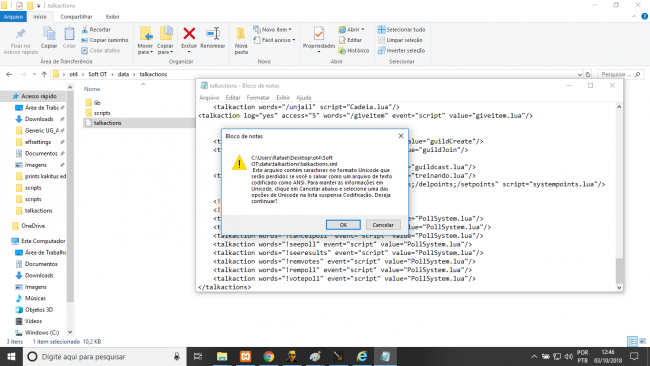Show hidden tray icons chevron
Screen dimensions: 650x366
[534, 356]
